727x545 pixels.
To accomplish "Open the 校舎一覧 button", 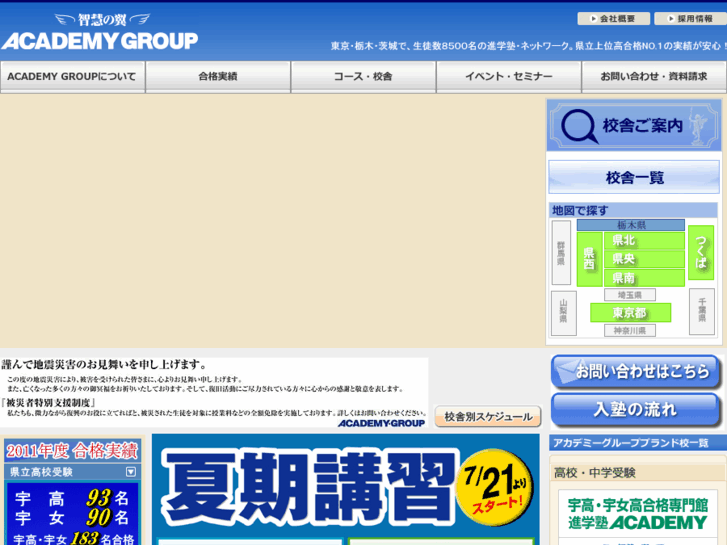I will (634, 177).
